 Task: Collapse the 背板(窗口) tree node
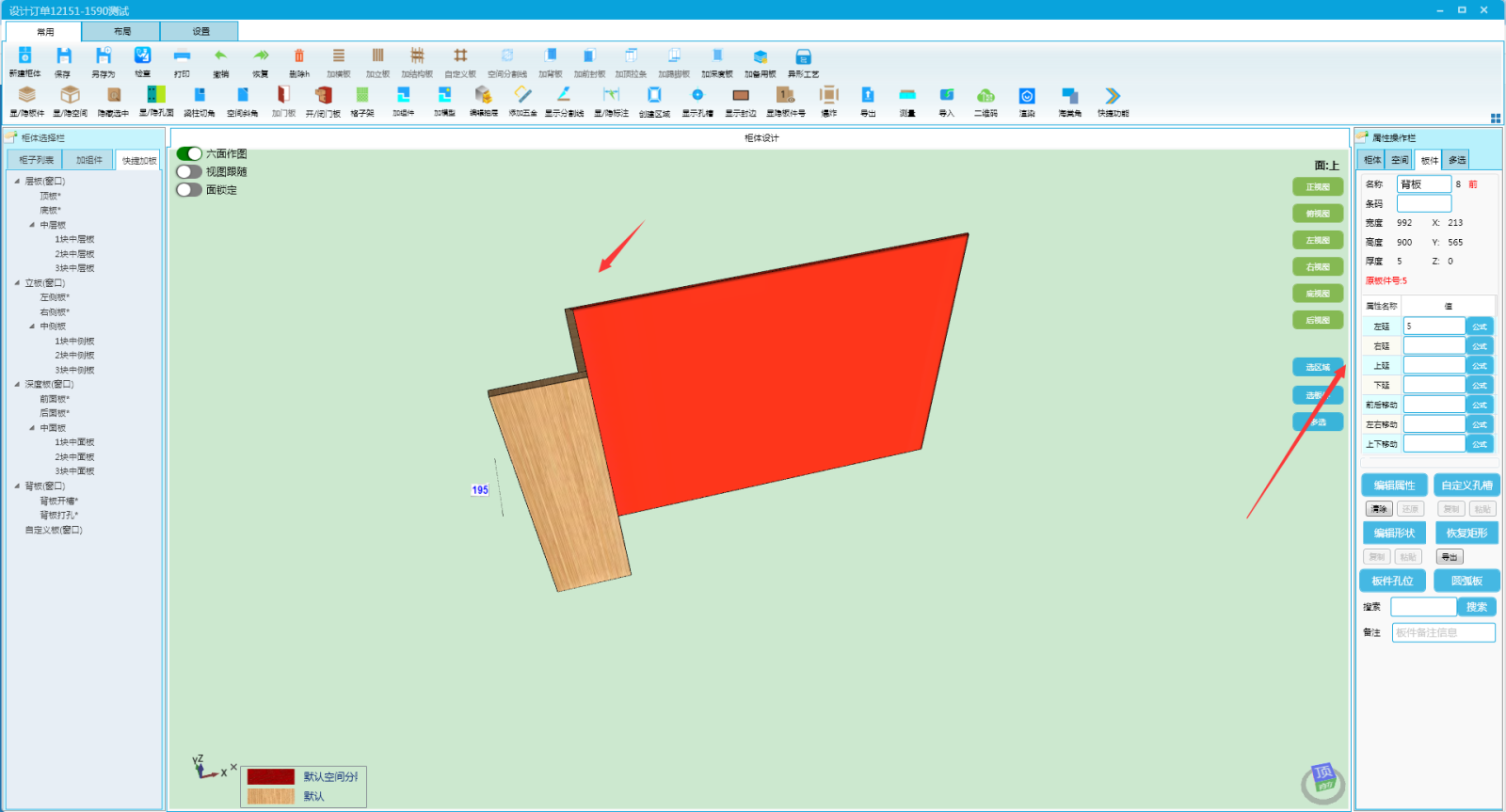click(17, 486)
